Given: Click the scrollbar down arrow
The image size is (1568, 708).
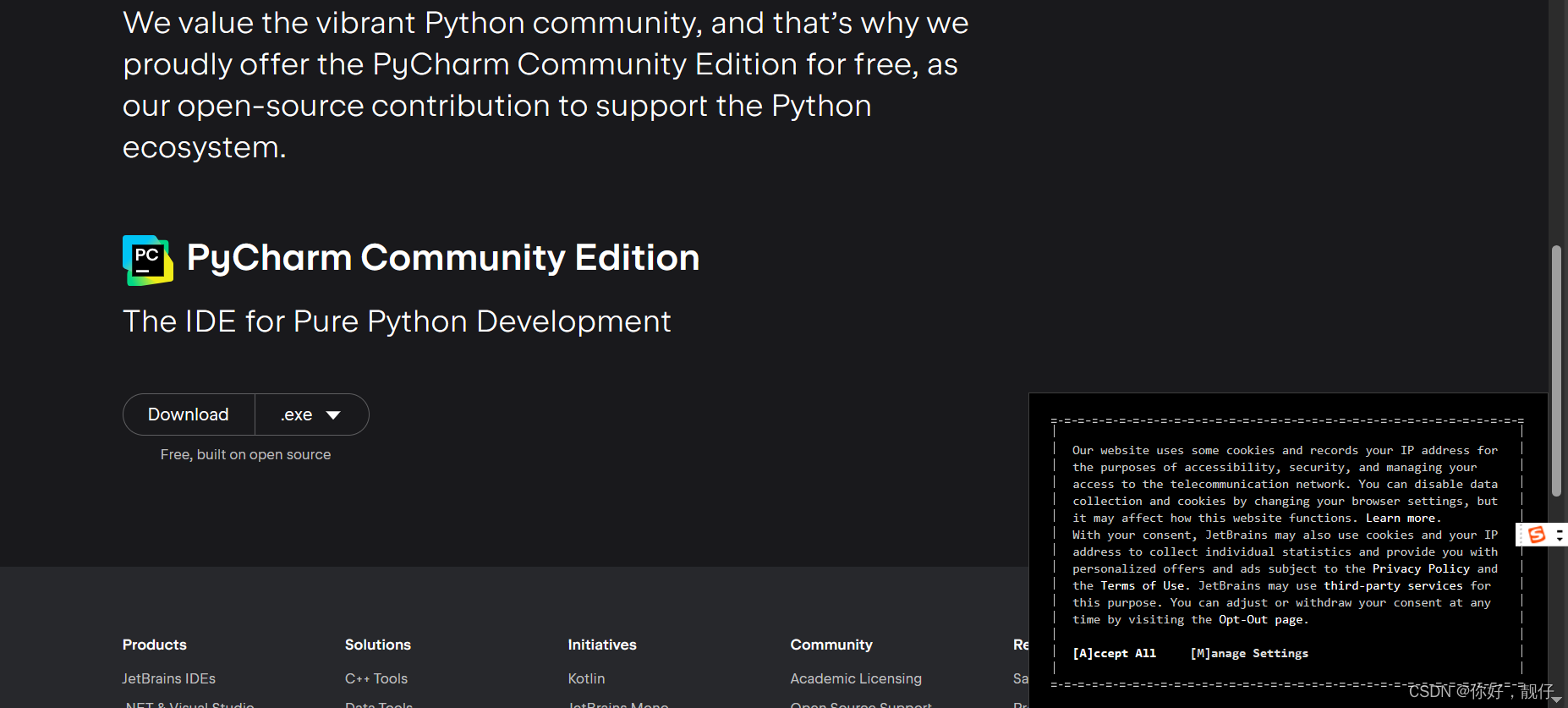Looking at the screenshot, I should (1556, 700).
